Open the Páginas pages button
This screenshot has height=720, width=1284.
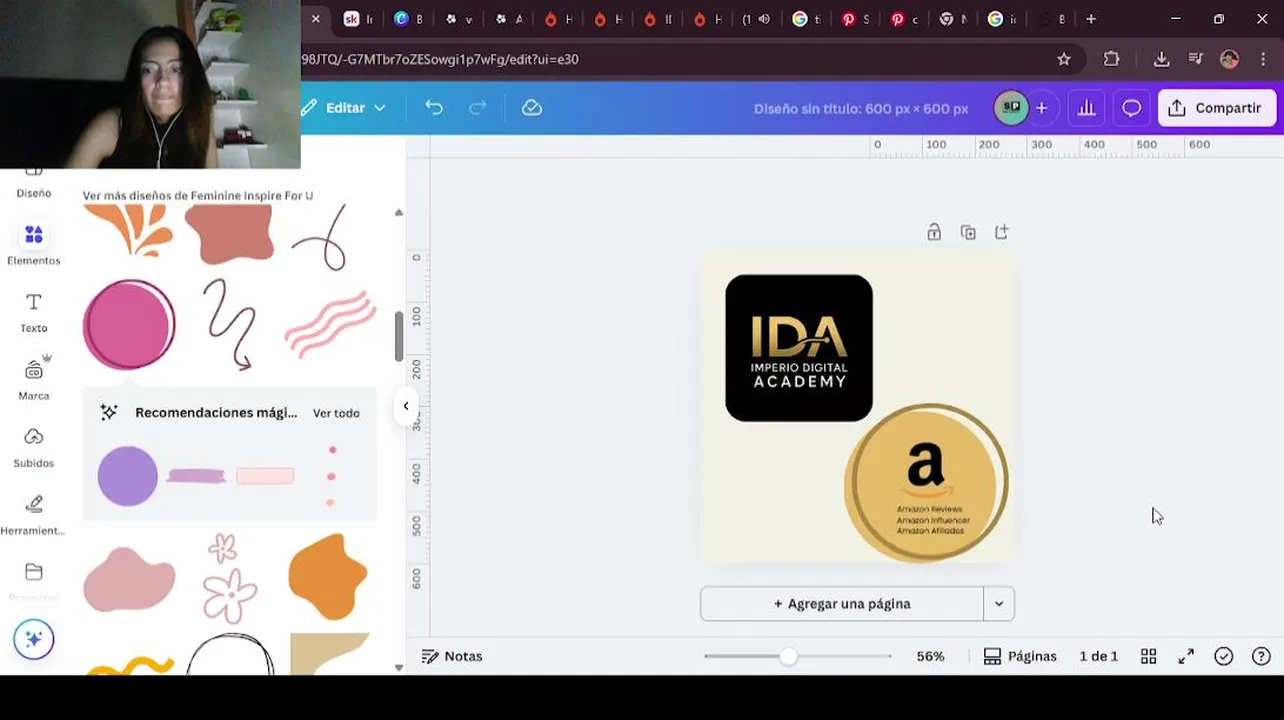(x=1020, y=656)
